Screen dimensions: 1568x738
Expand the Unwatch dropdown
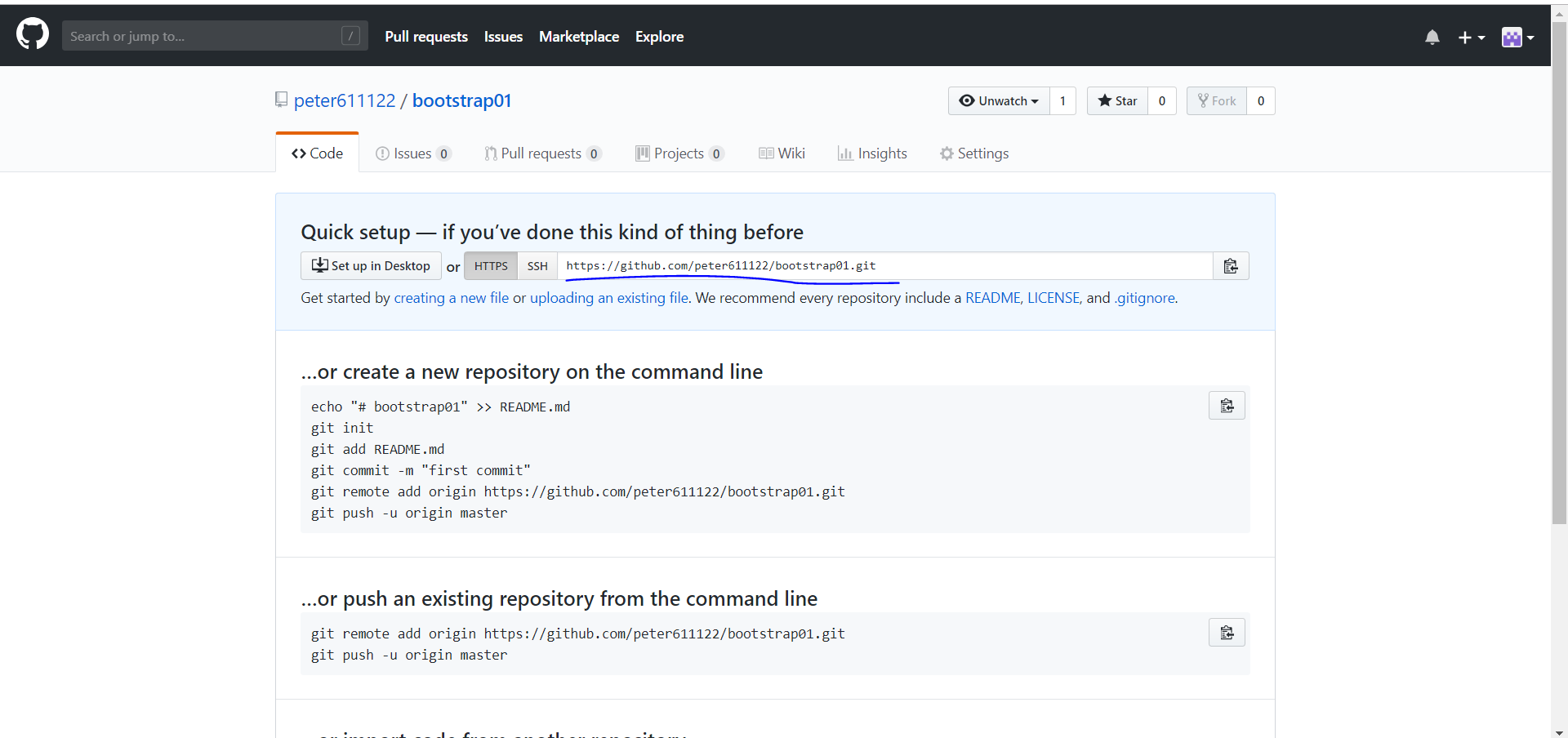point(999,100)
